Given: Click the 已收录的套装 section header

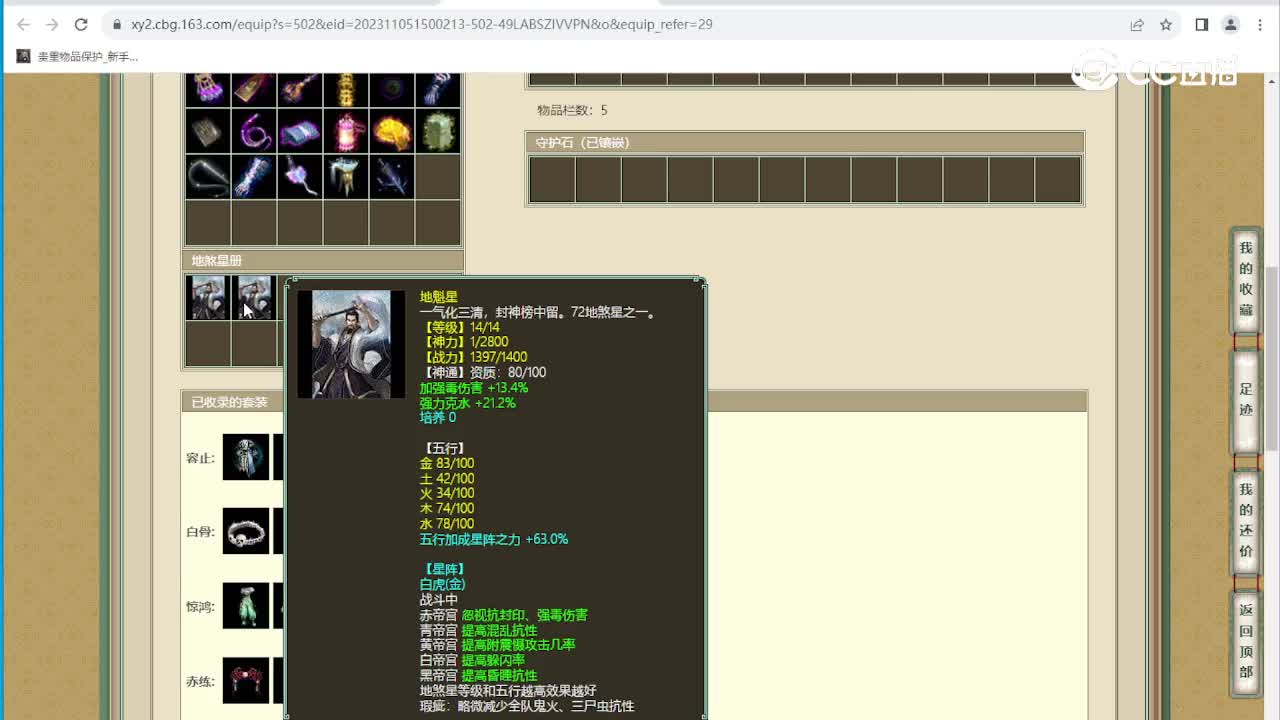Looking at the screenshot, I should [x=634, y=402].
